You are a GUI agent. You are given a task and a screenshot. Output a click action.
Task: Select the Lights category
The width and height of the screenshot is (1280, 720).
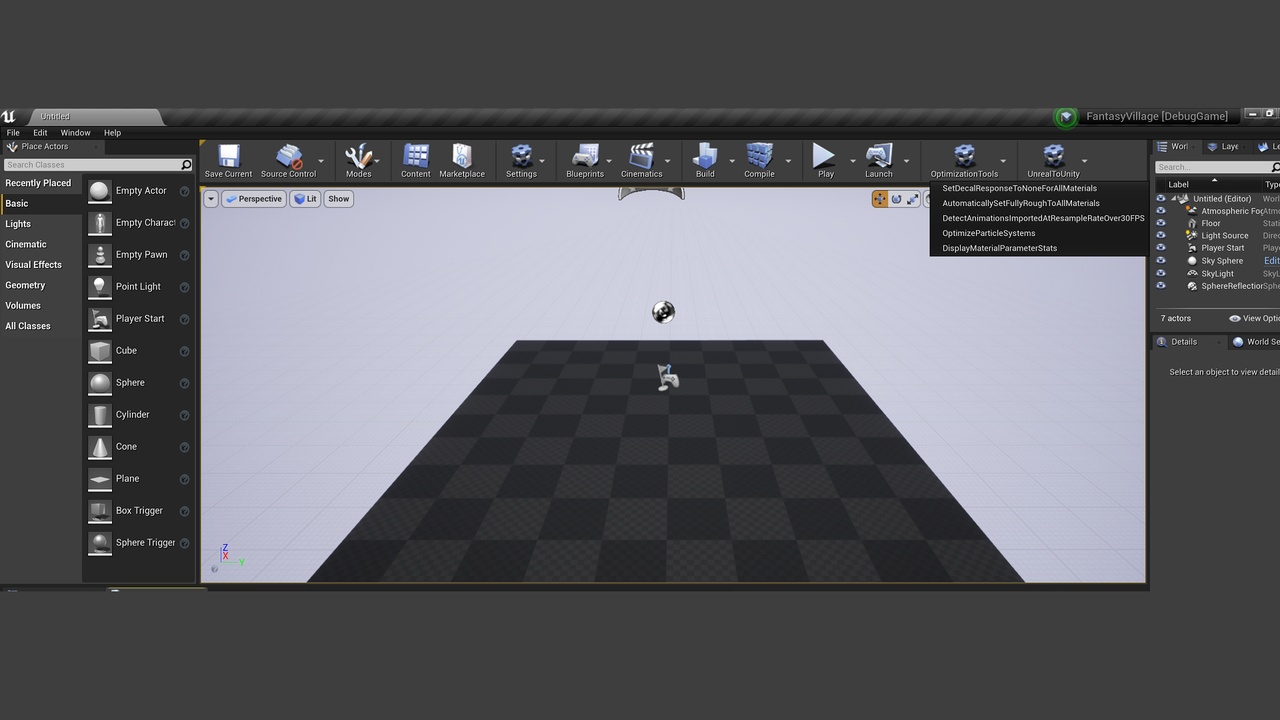click(x=18, y=224)
